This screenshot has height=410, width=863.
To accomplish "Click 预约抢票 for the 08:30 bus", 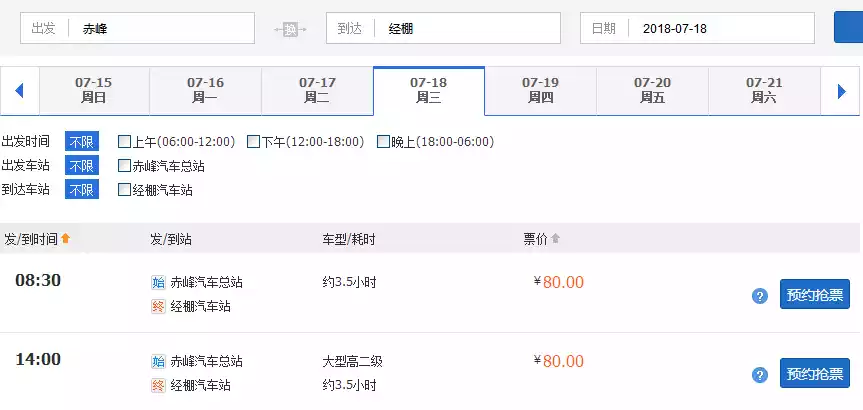I will 814,295.
